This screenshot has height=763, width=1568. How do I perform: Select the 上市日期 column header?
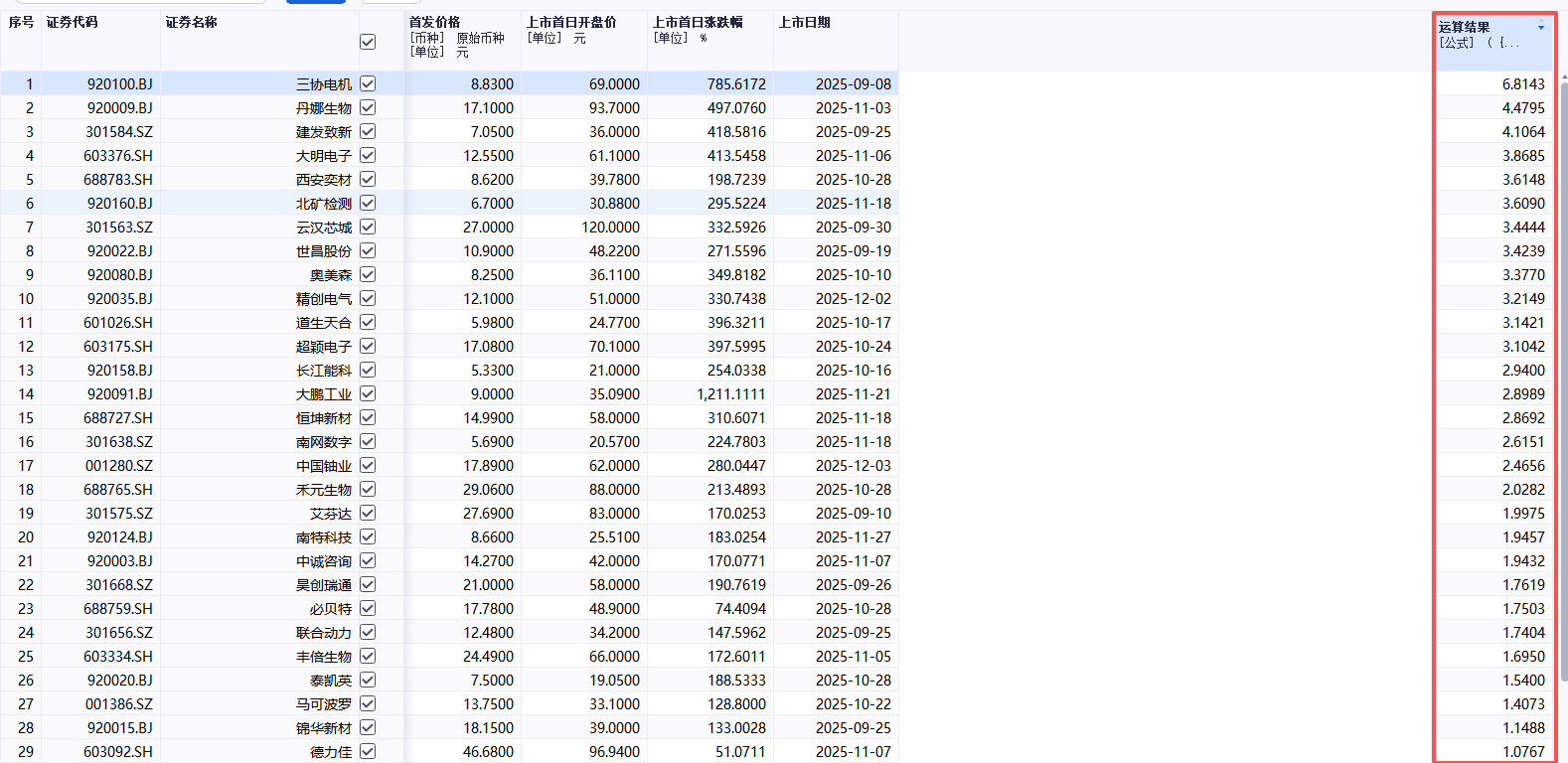point(805,22)
